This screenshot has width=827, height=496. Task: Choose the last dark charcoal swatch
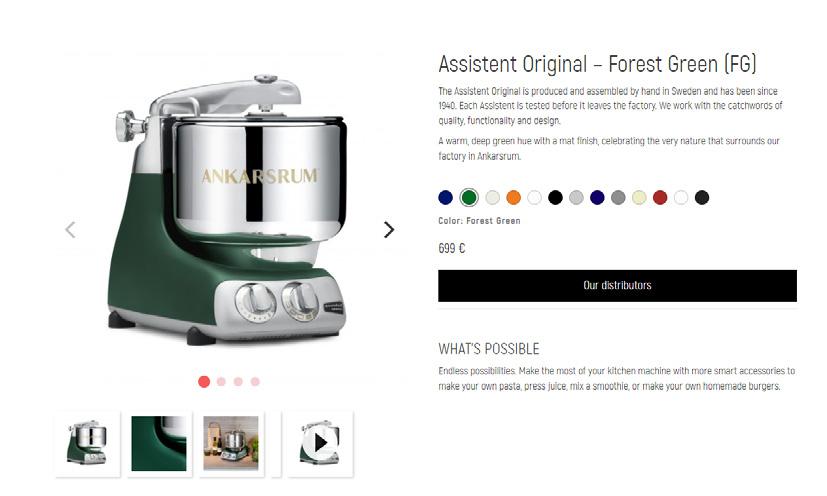tap(702, 198)
